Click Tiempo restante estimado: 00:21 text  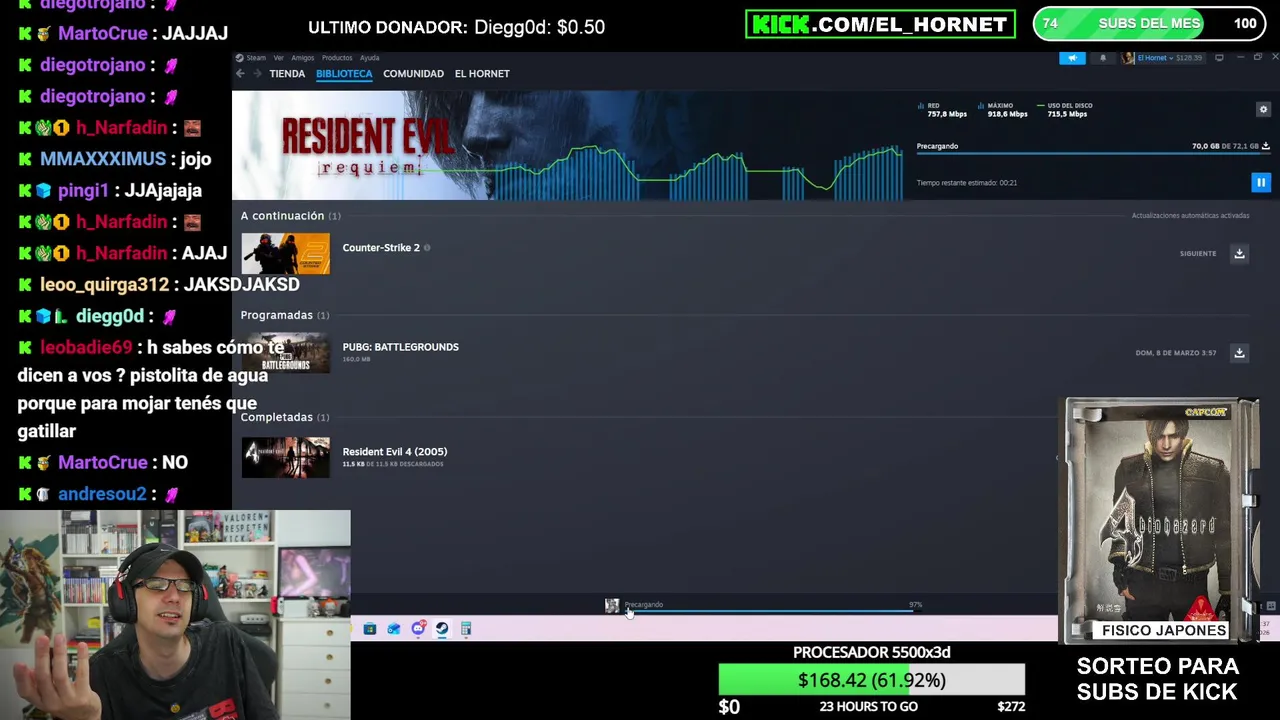967,183
